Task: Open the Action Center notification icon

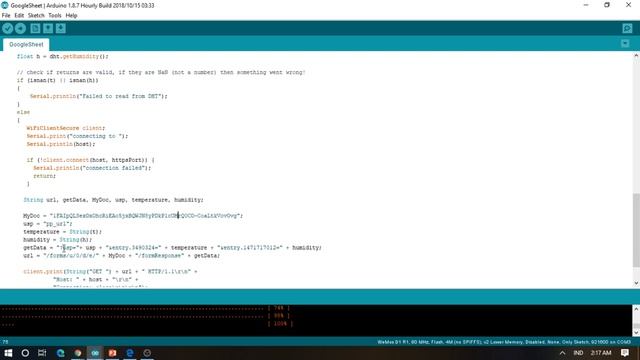Action: 625,353
